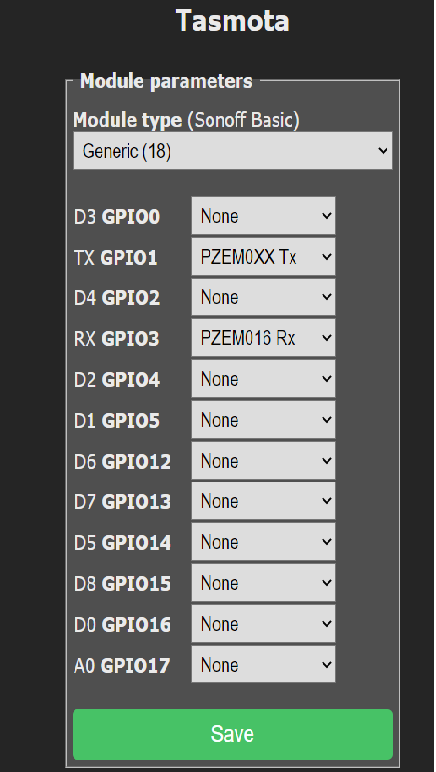Image resolution: width=436 pixels, height=772 pixels.
Task: Click the chevron arrow on Module type select
Action: coord(383,151)
